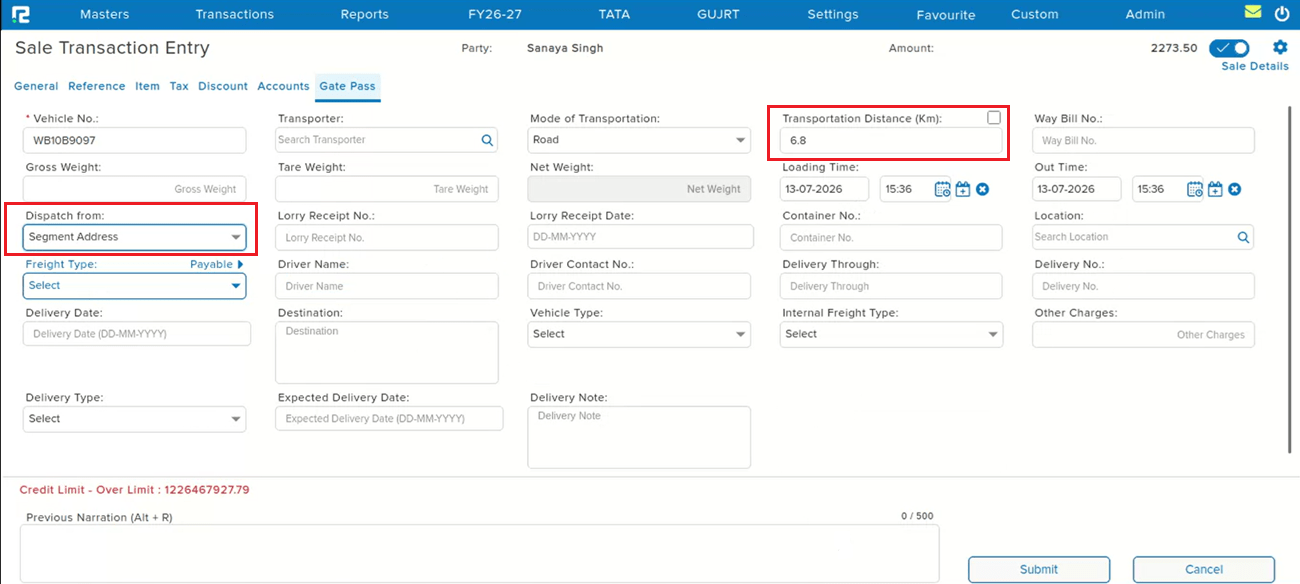Select the Gate Pass tab
The width and height of the screenshot is (1300, 584).
tap(348, 86)
